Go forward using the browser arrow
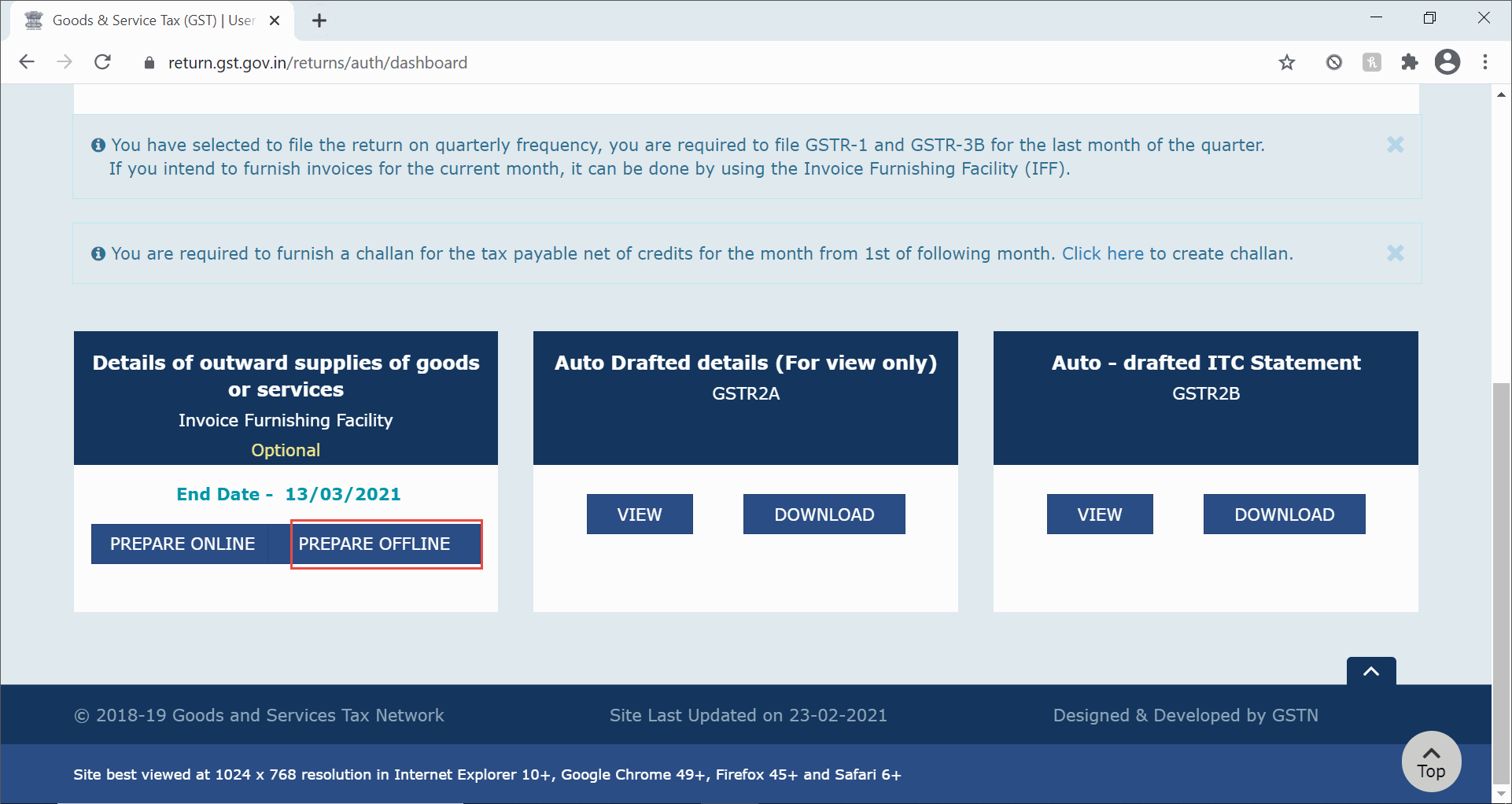The width and height of the screenshot is (1512, 804). (65, 62)
